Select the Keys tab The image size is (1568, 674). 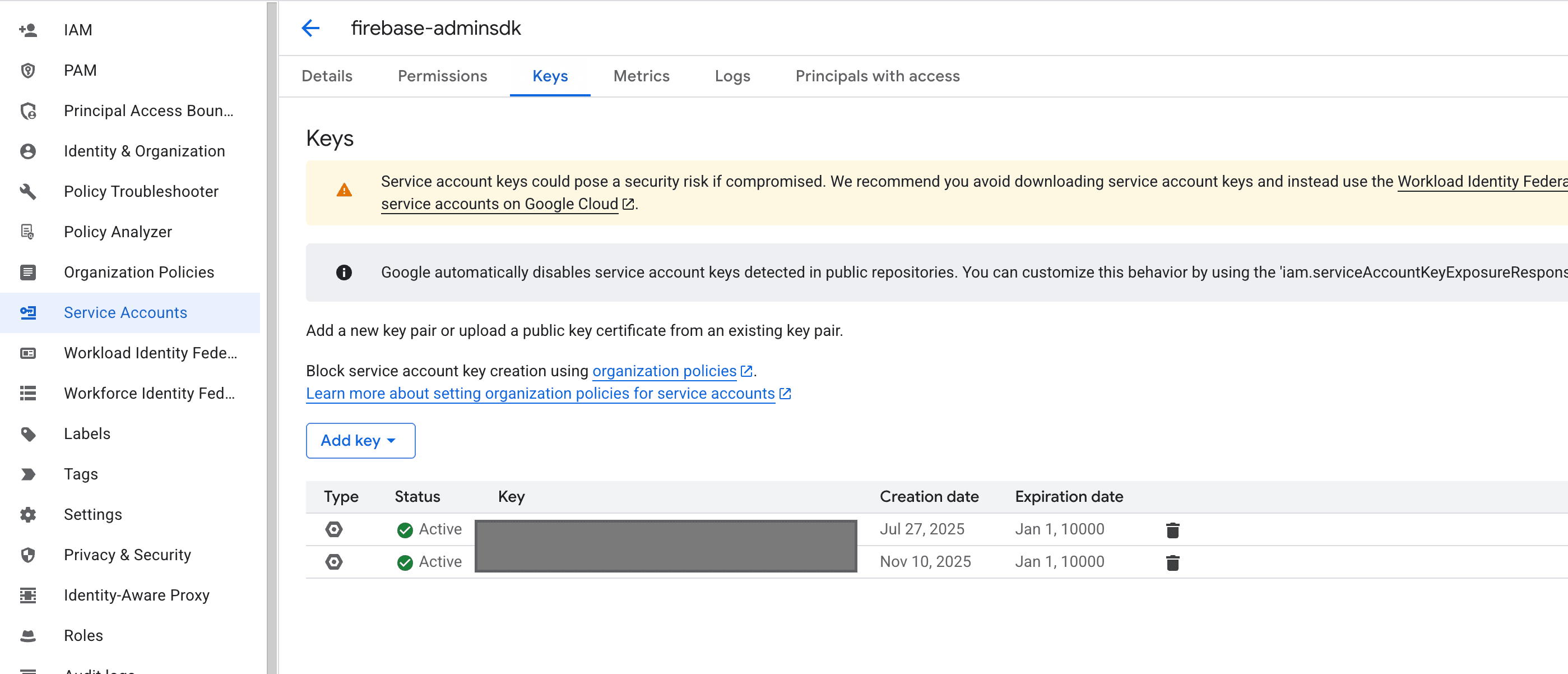(x=550, y=76)
